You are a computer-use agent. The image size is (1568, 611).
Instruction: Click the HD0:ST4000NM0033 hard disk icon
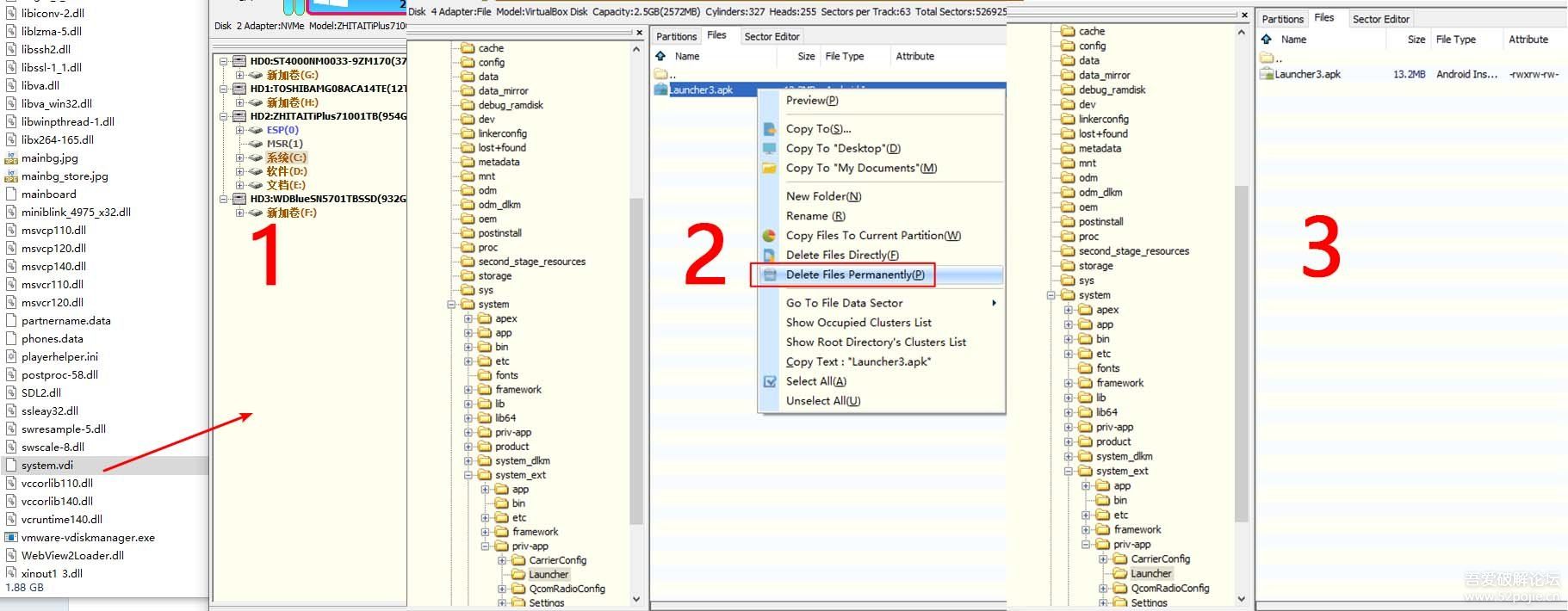click(x=239, y=61)
